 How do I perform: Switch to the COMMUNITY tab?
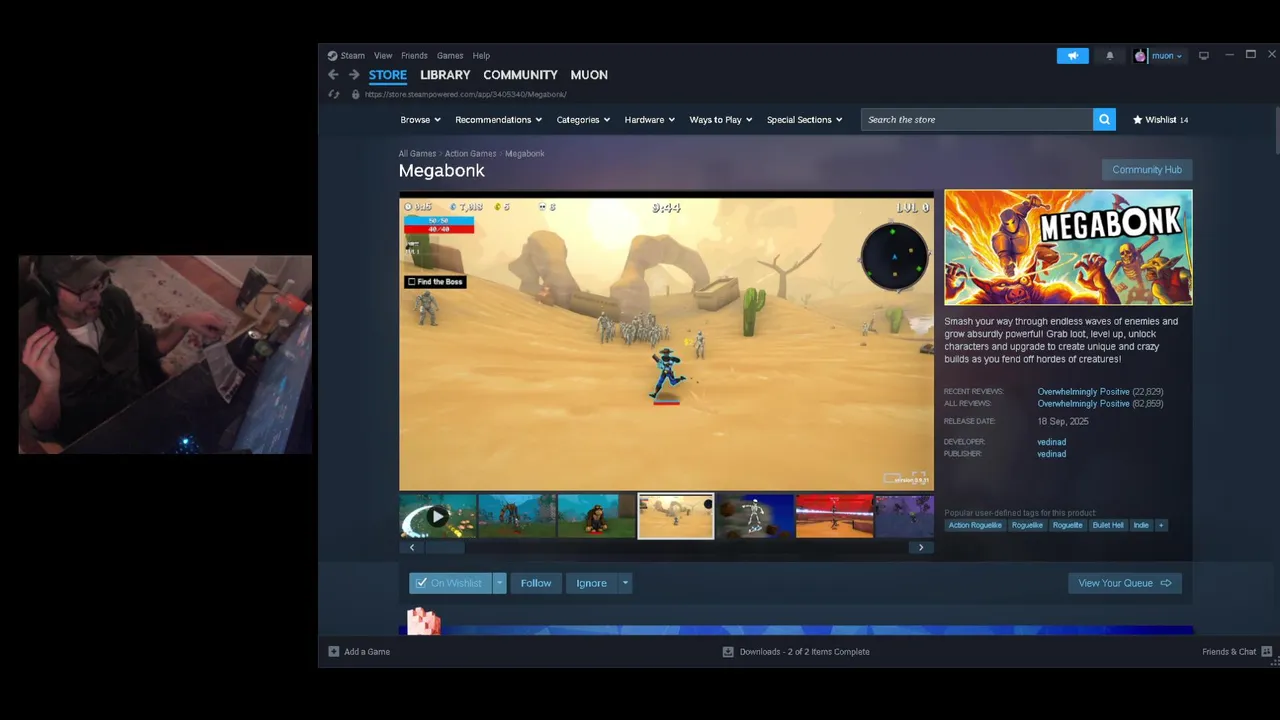click(x=520, y=75)
